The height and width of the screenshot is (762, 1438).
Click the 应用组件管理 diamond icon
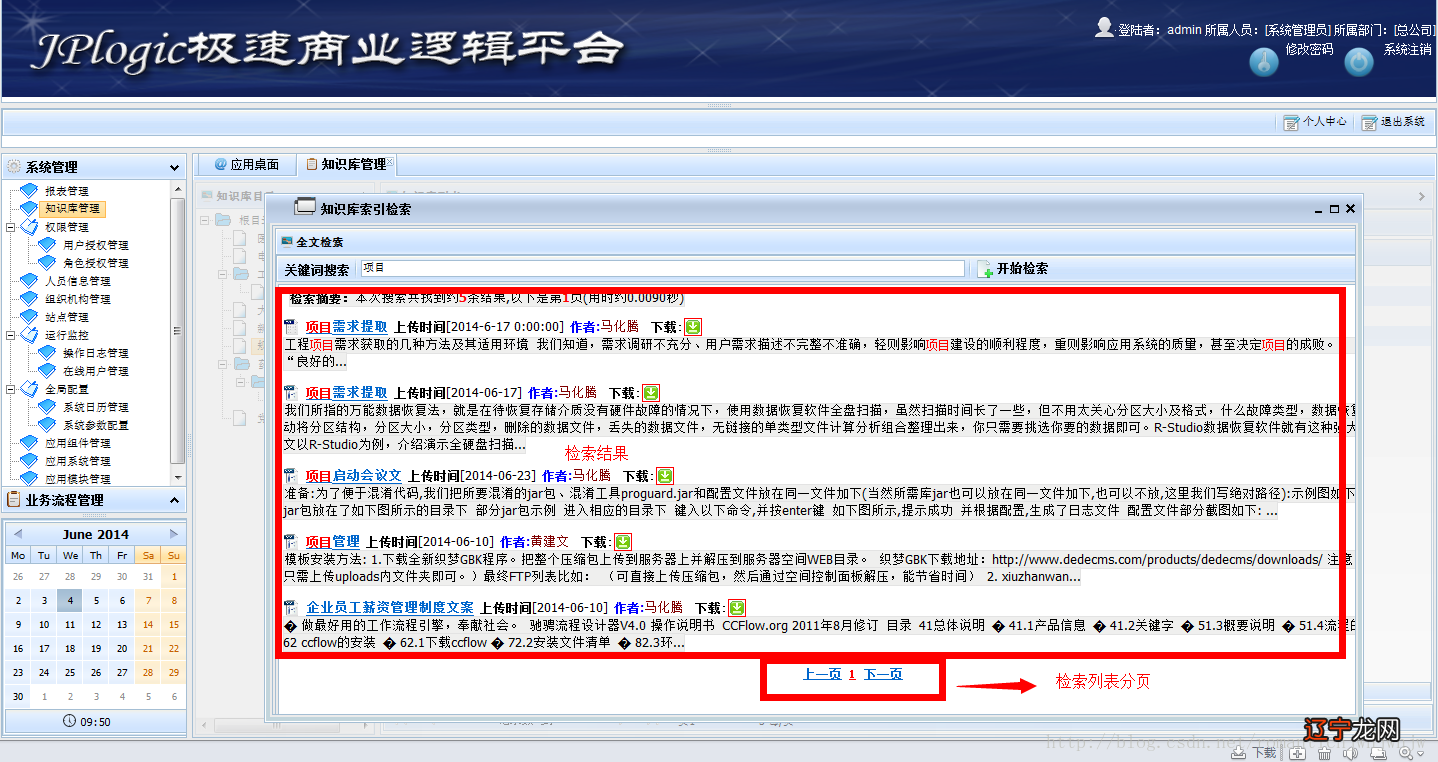click(29, 443)
